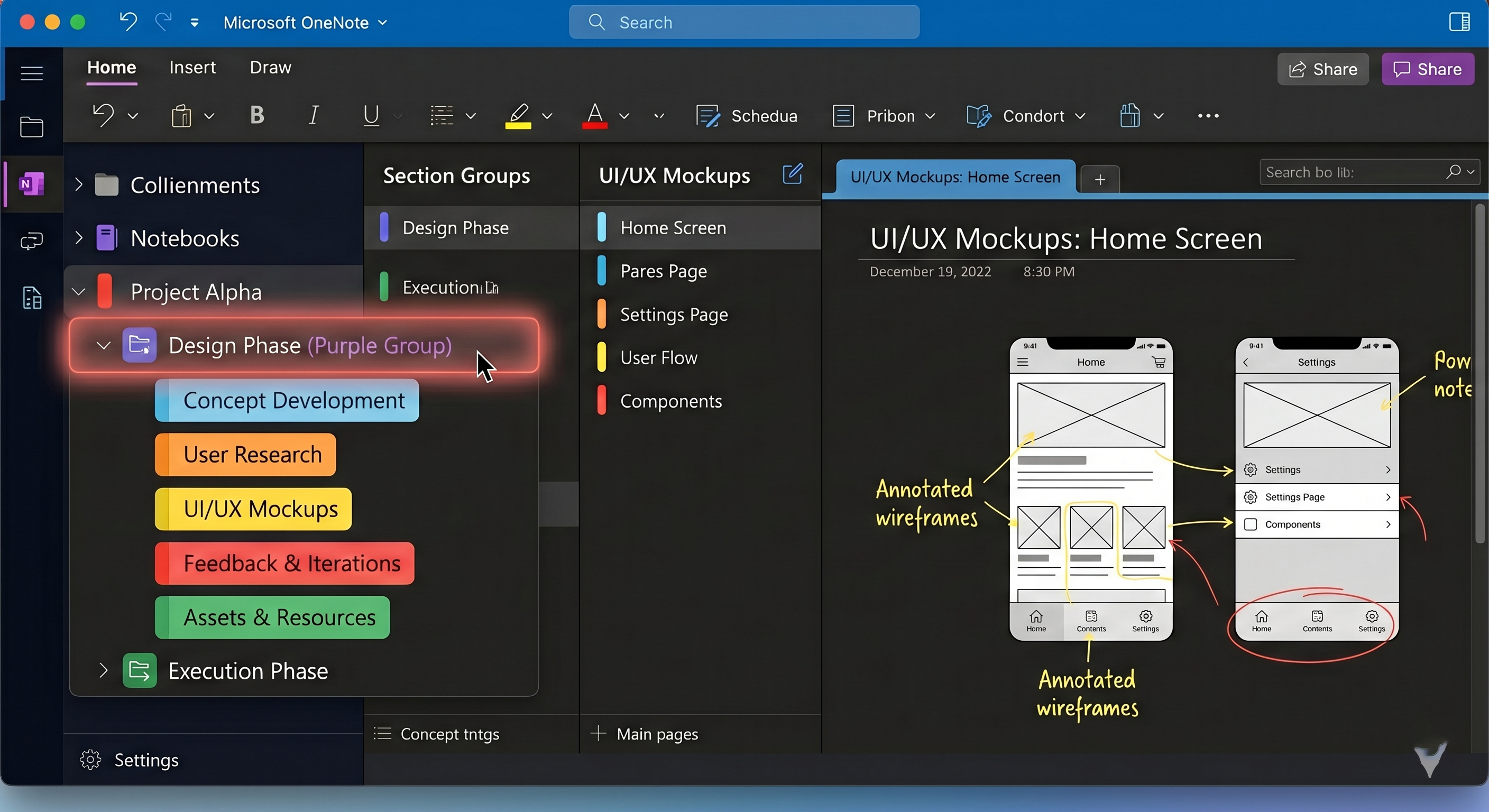Expand the Execution Phase group
Viewport: 1489px width, 812px height.
[x=104, y=670]
